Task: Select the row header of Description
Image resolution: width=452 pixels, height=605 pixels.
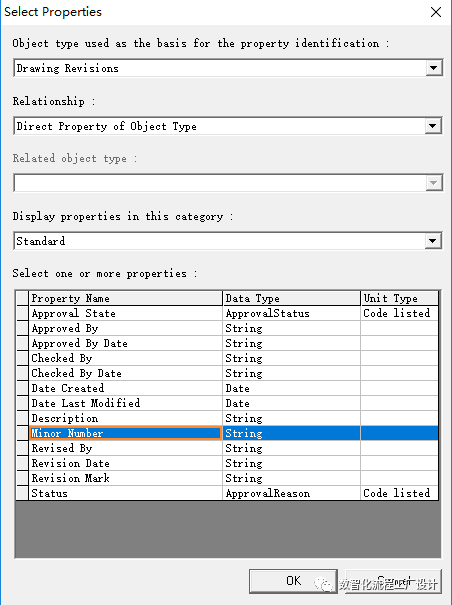Action: pos(22,418)
